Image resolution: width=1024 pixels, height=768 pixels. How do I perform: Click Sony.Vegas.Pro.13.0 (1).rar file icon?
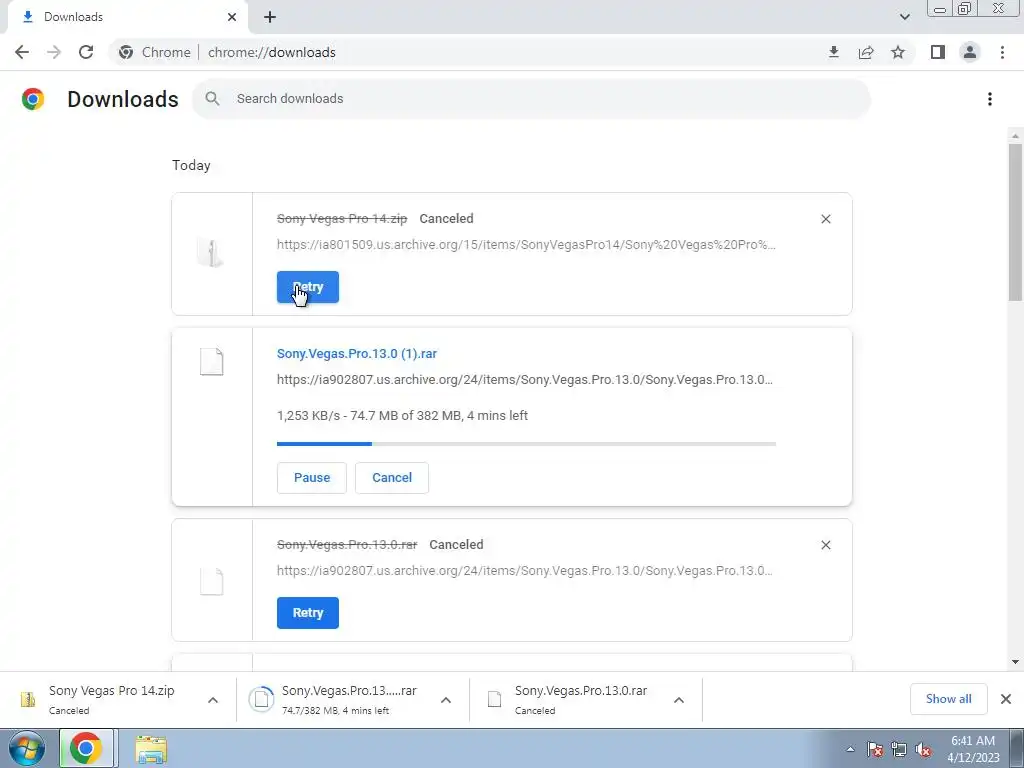tap(212, 362)
